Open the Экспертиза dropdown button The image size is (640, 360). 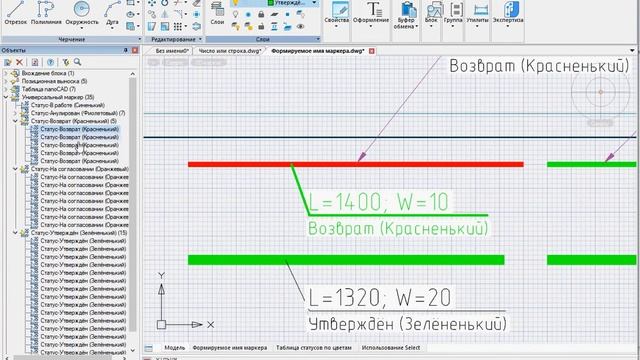508,16
